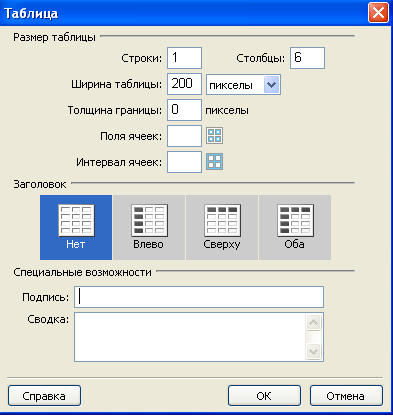Click inside the 'Сводка' summary text area
The width and height of the screenshot is (393, 416).
point(190,337)
